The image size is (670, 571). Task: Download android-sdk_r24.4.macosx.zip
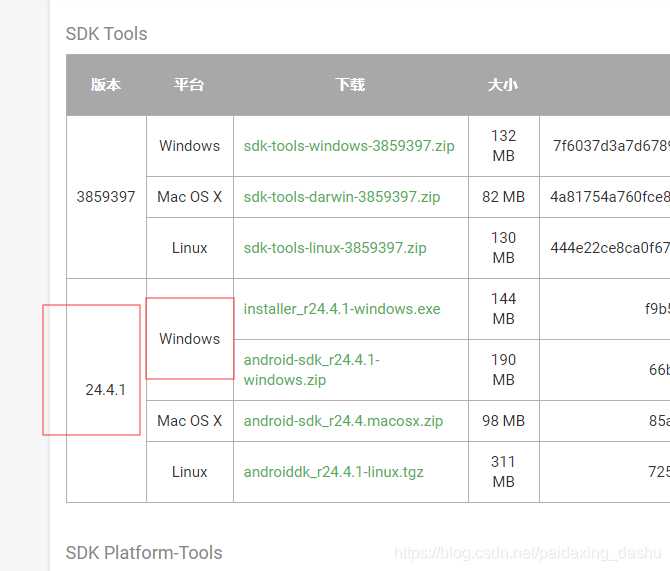[343, 421]
